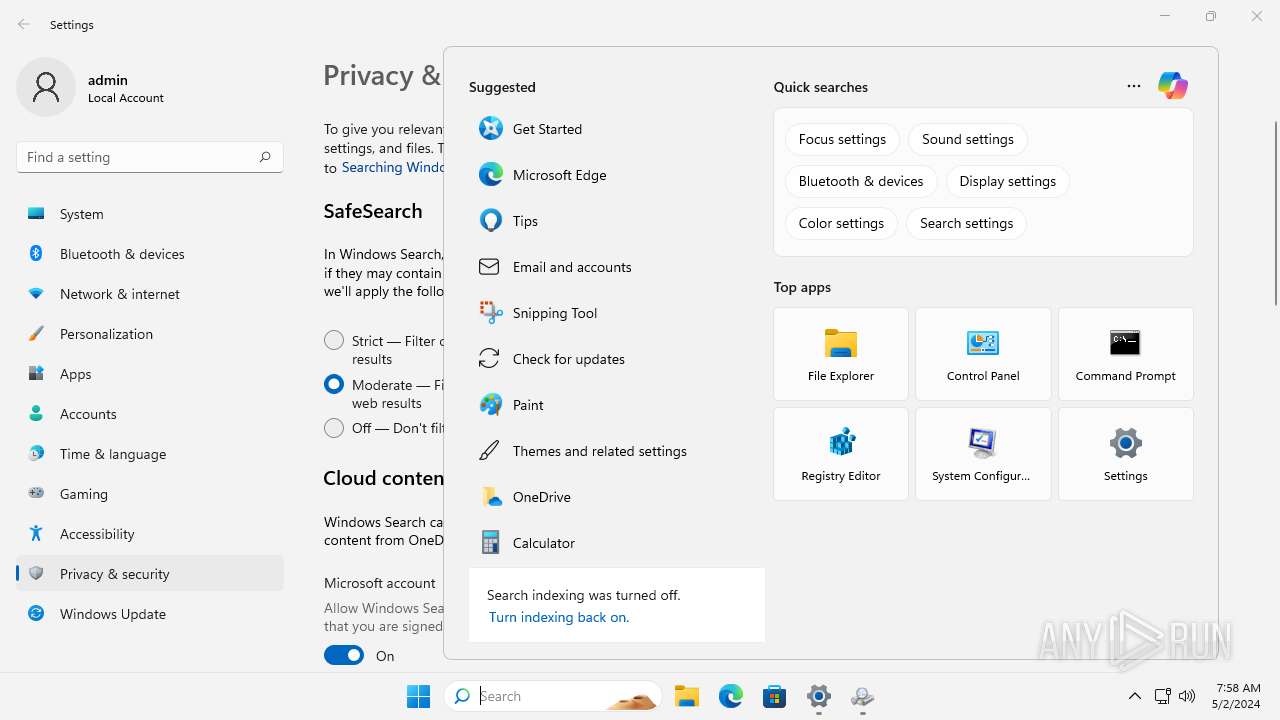The width and height of the screenshot is (1280, 720).
Task: Open File Explorer from the taskbar
Action: (687, 696)
